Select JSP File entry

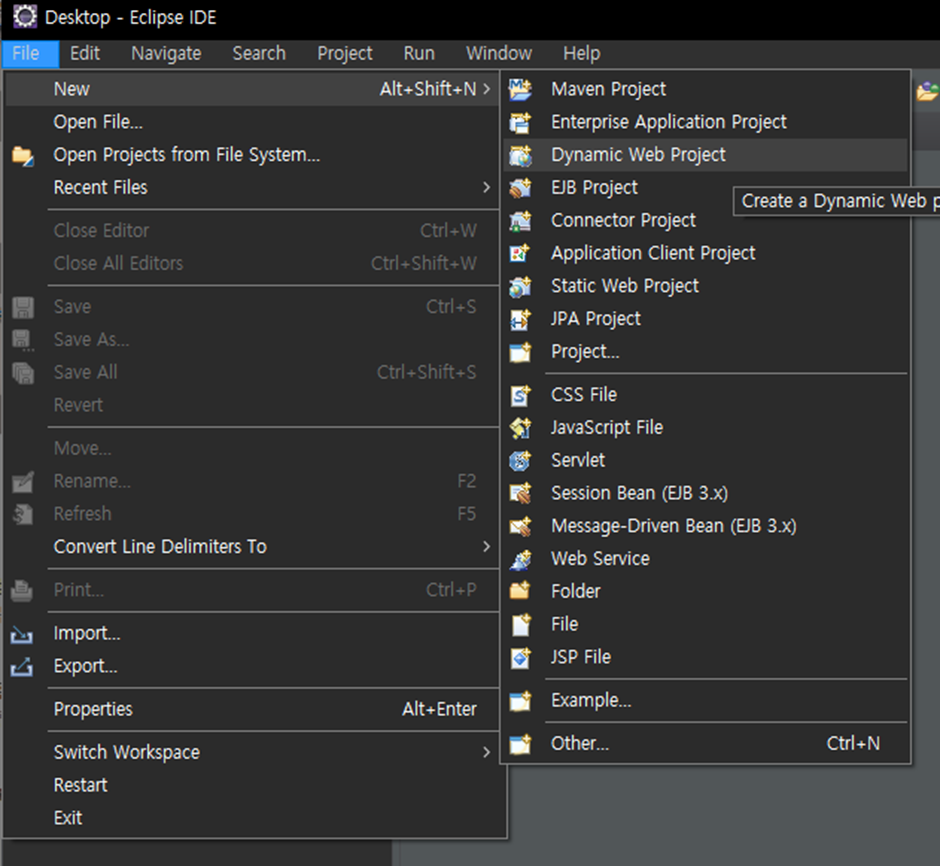(706, 657)
